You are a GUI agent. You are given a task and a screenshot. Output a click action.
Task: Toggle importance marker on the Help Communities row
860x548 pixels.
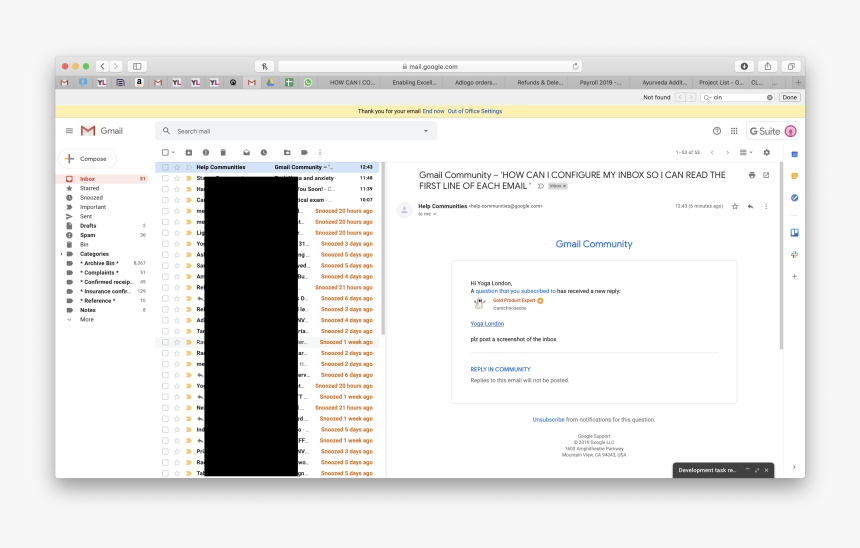[x=189, y=167]
